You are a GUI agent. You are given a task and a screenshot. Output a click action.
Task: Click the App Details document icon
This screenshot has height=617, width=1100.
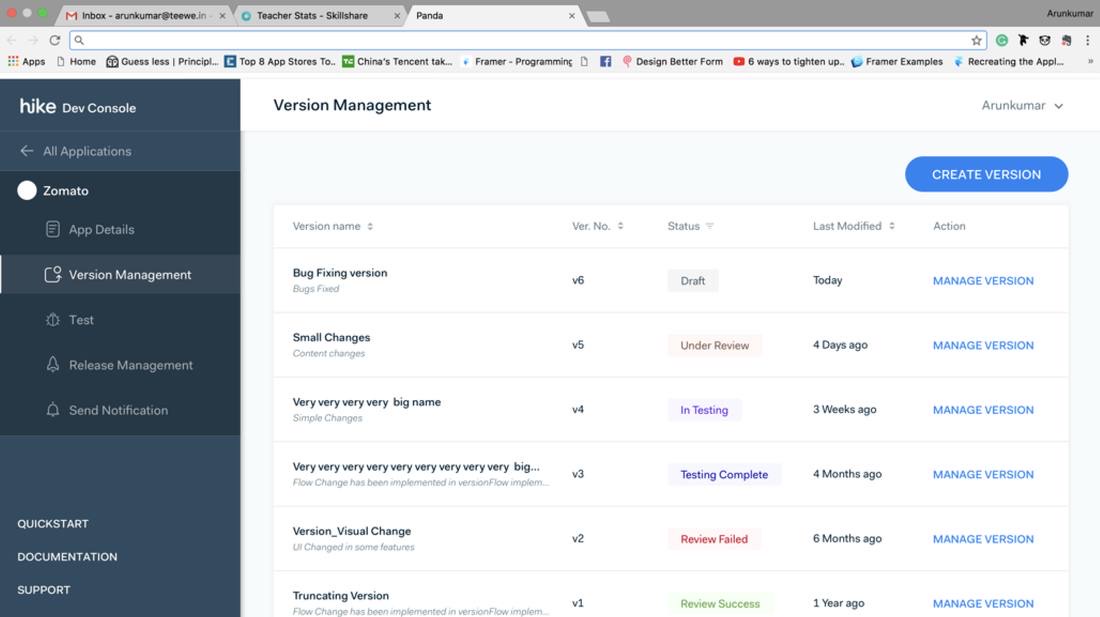click(53, 229)
